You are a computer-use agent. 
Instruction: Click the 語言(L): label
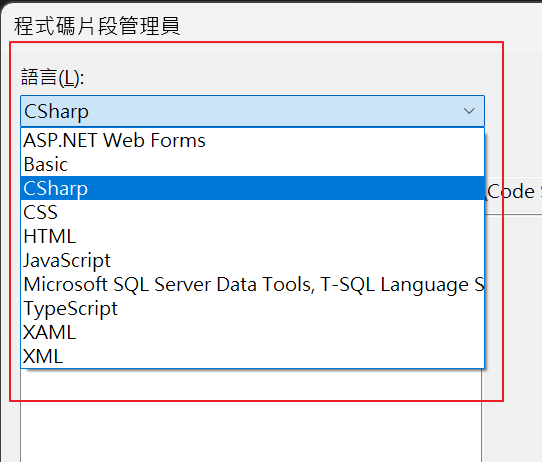pyautogui.click(x=53, y=77)
